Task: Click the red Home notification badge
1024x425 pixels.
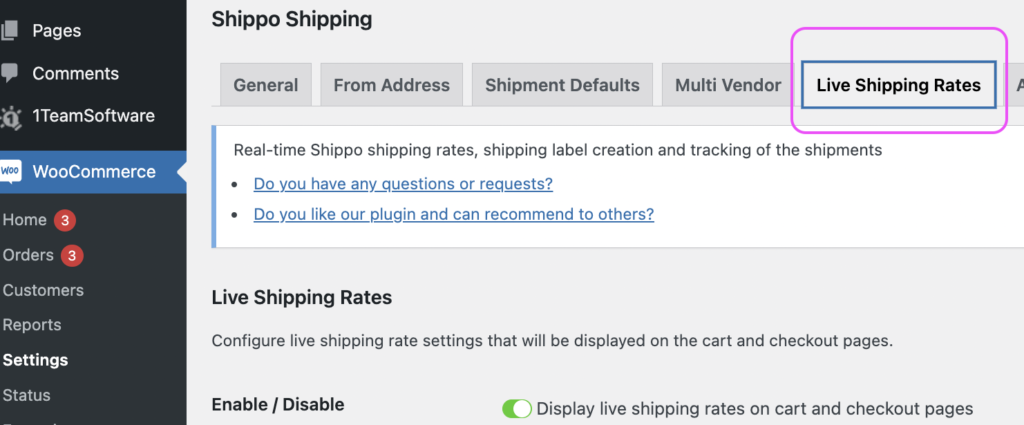Action: 65,220
